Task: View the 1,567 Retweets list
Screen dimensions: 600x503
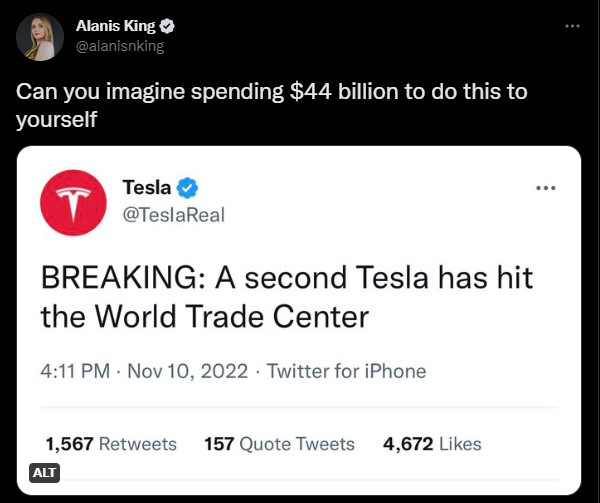Action: click(111, 444)
